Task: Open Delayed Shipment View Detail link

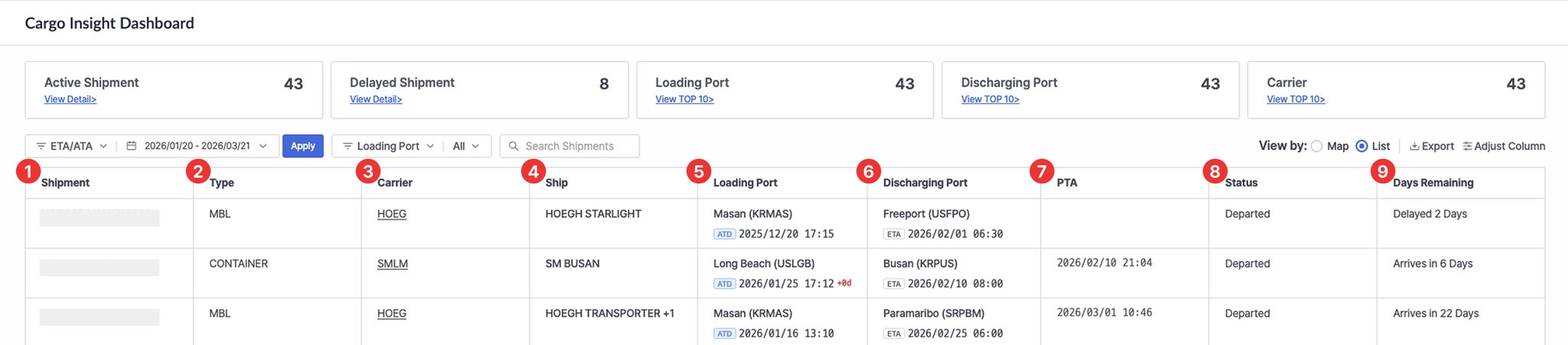Action: (x=376, y=99)
